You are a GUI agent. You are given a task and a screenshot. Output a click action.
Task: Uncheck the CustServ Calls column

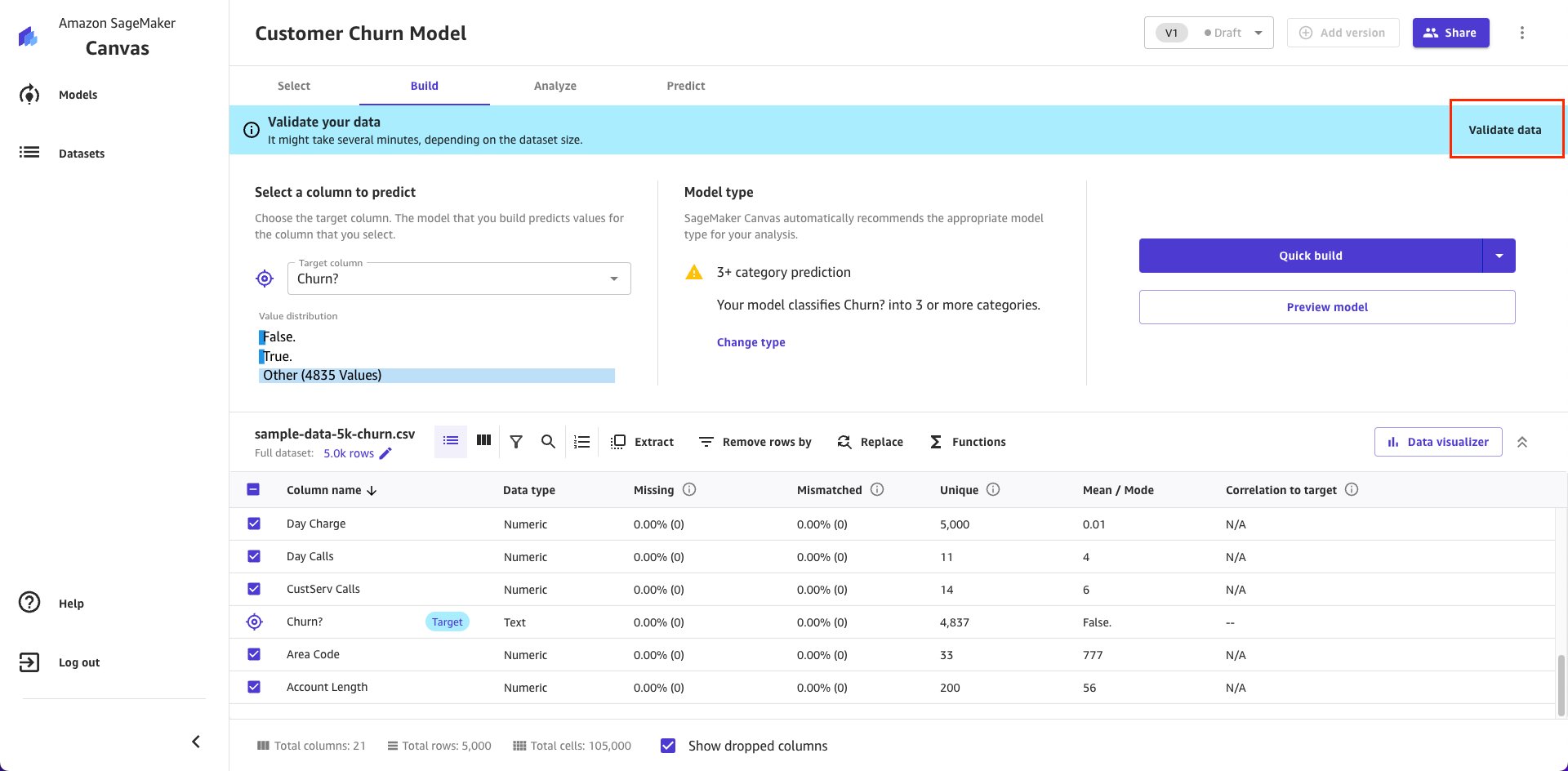point(254,589)
